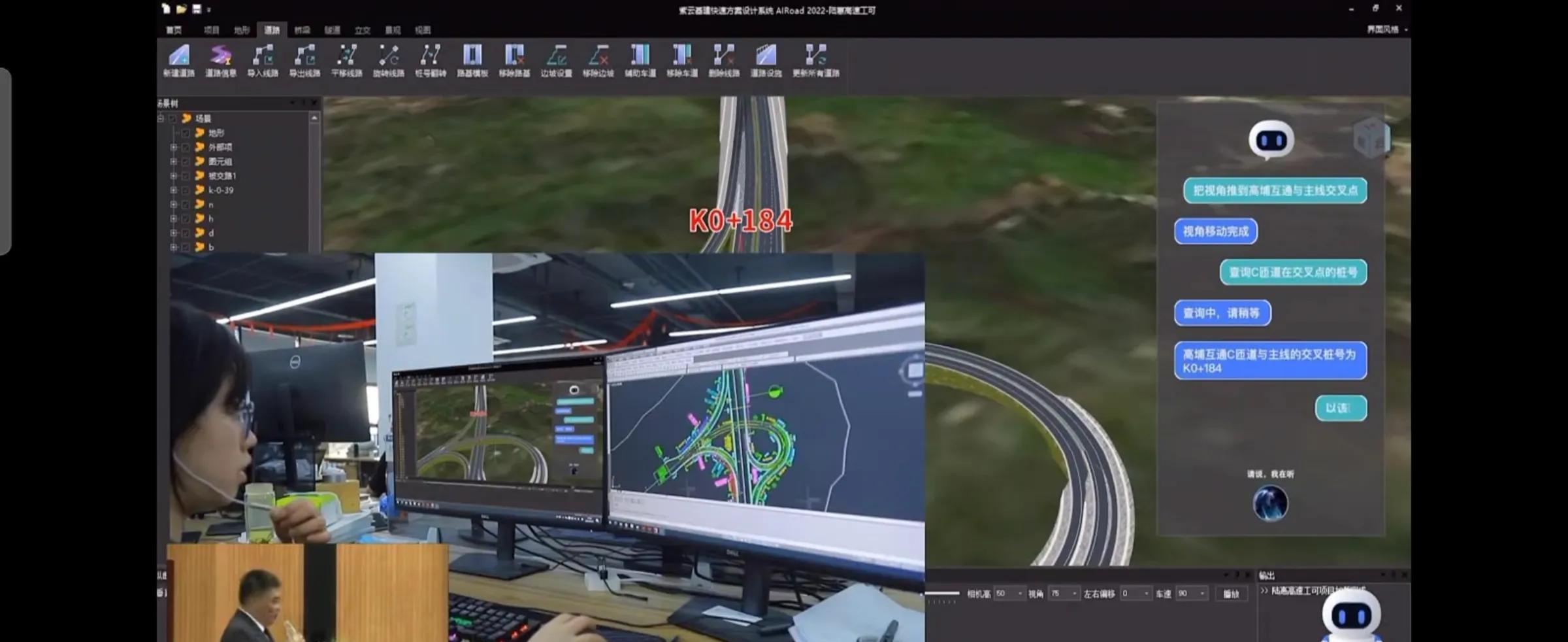Open the 首页 home tab
This screenshot has height=642, width=1568.
point(174,30)
